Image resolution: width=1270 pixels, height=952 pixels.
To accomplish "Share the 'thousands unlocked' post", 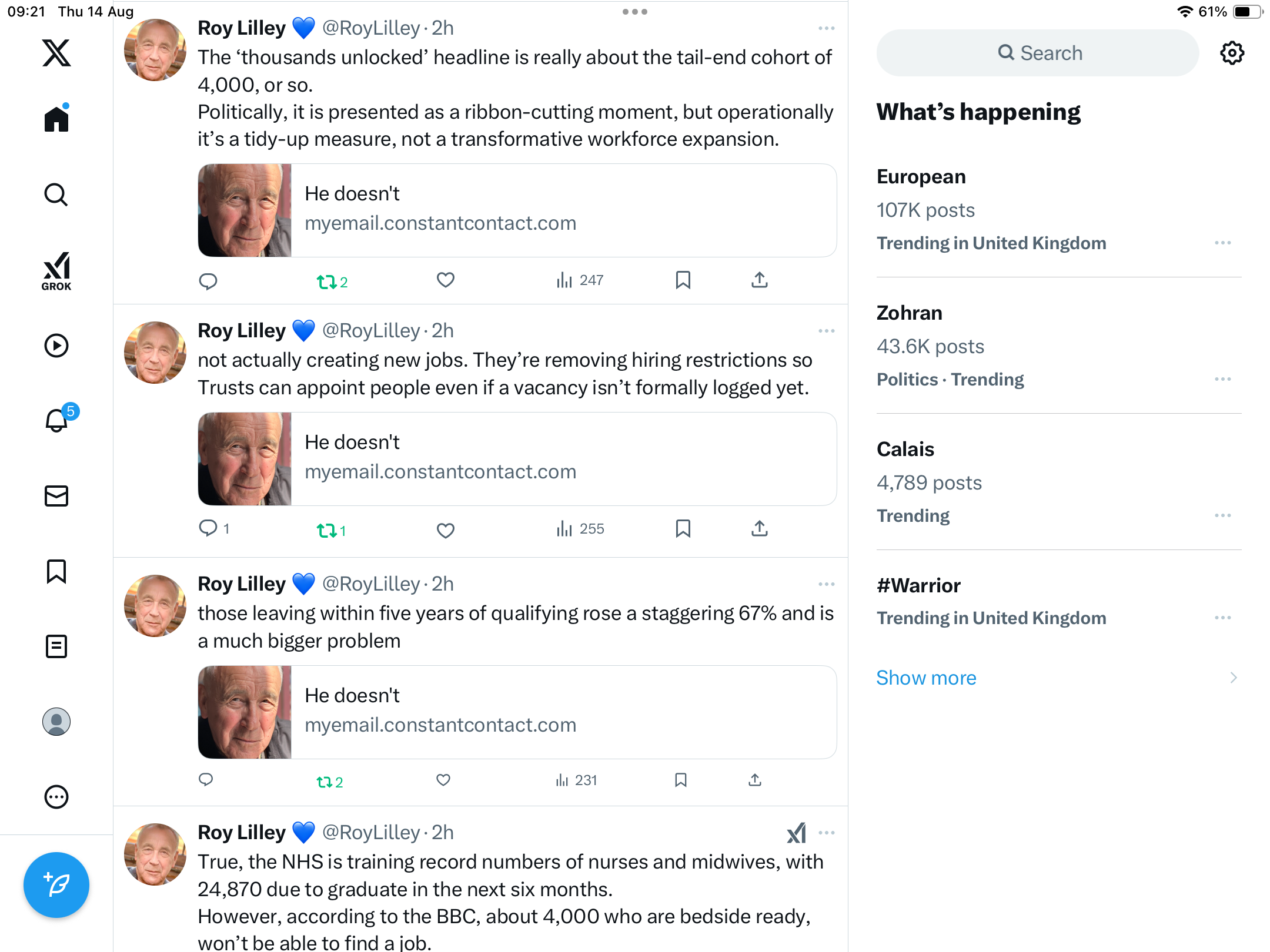I will click(x=759, y=280).
